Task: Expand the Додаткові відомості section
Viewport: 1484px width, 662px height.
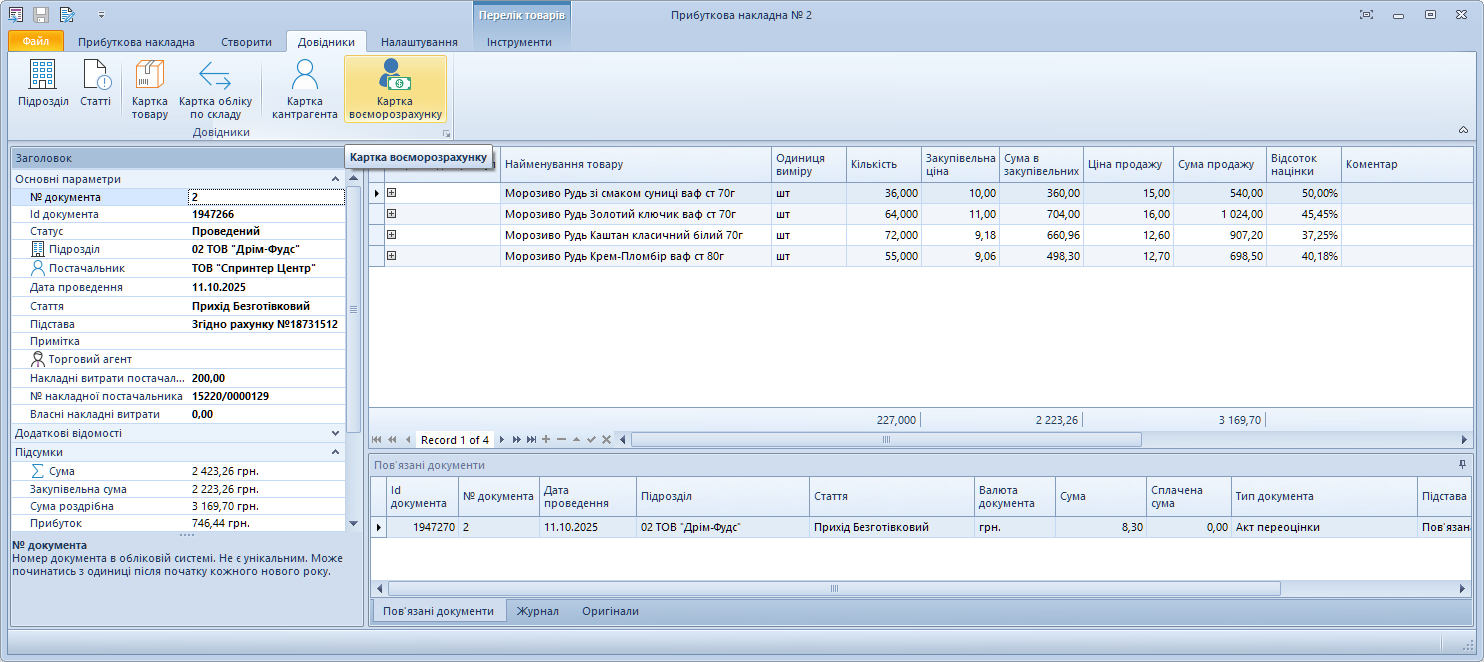Action: 335,433
